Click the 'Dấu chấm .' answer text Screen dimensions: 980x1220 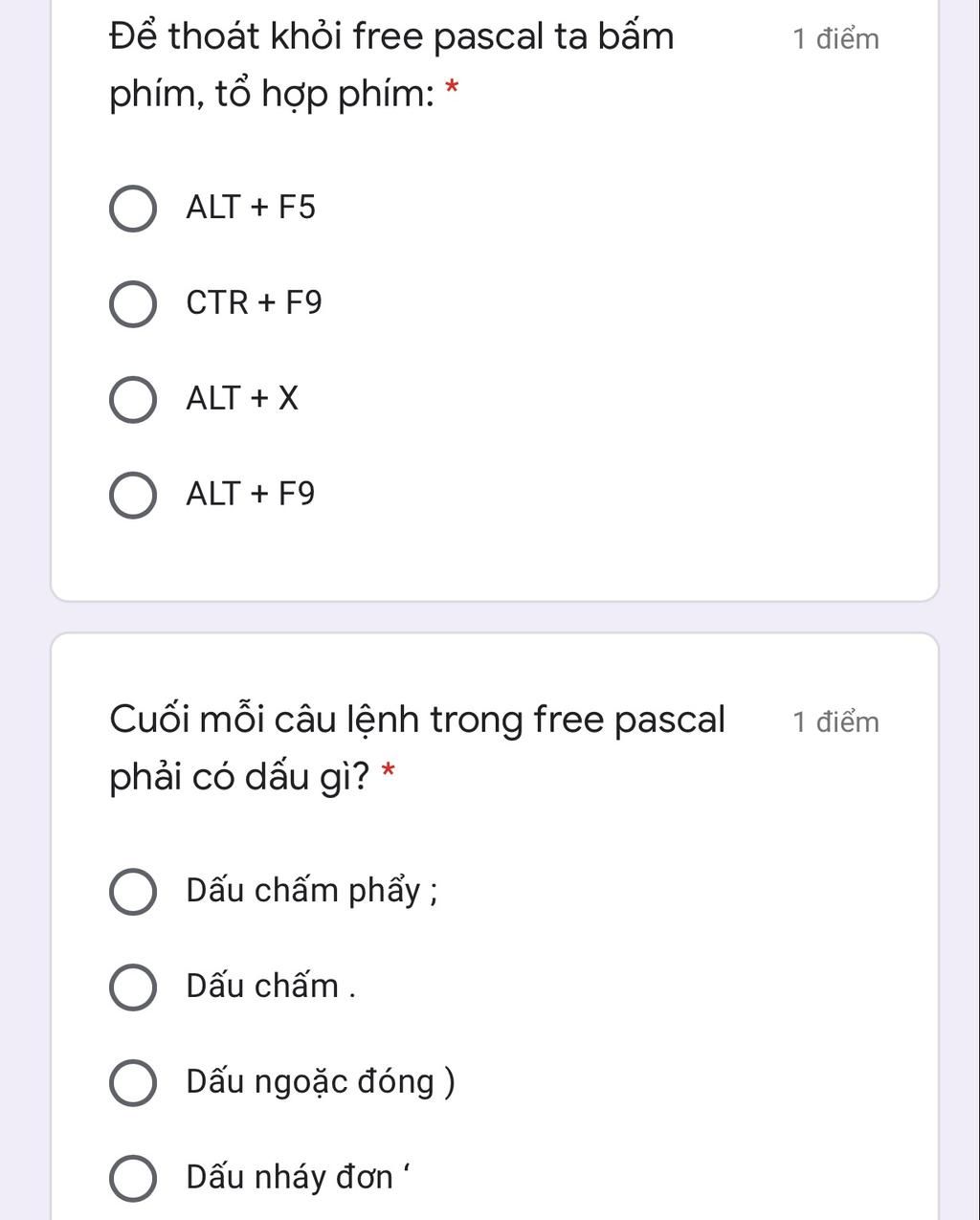[x=271, y=986]
